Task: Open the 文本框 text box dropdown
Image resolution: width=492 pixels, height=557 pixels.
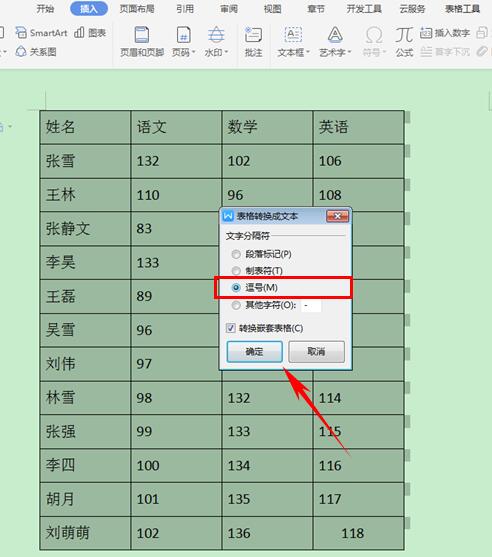Action: click(293, 42)
